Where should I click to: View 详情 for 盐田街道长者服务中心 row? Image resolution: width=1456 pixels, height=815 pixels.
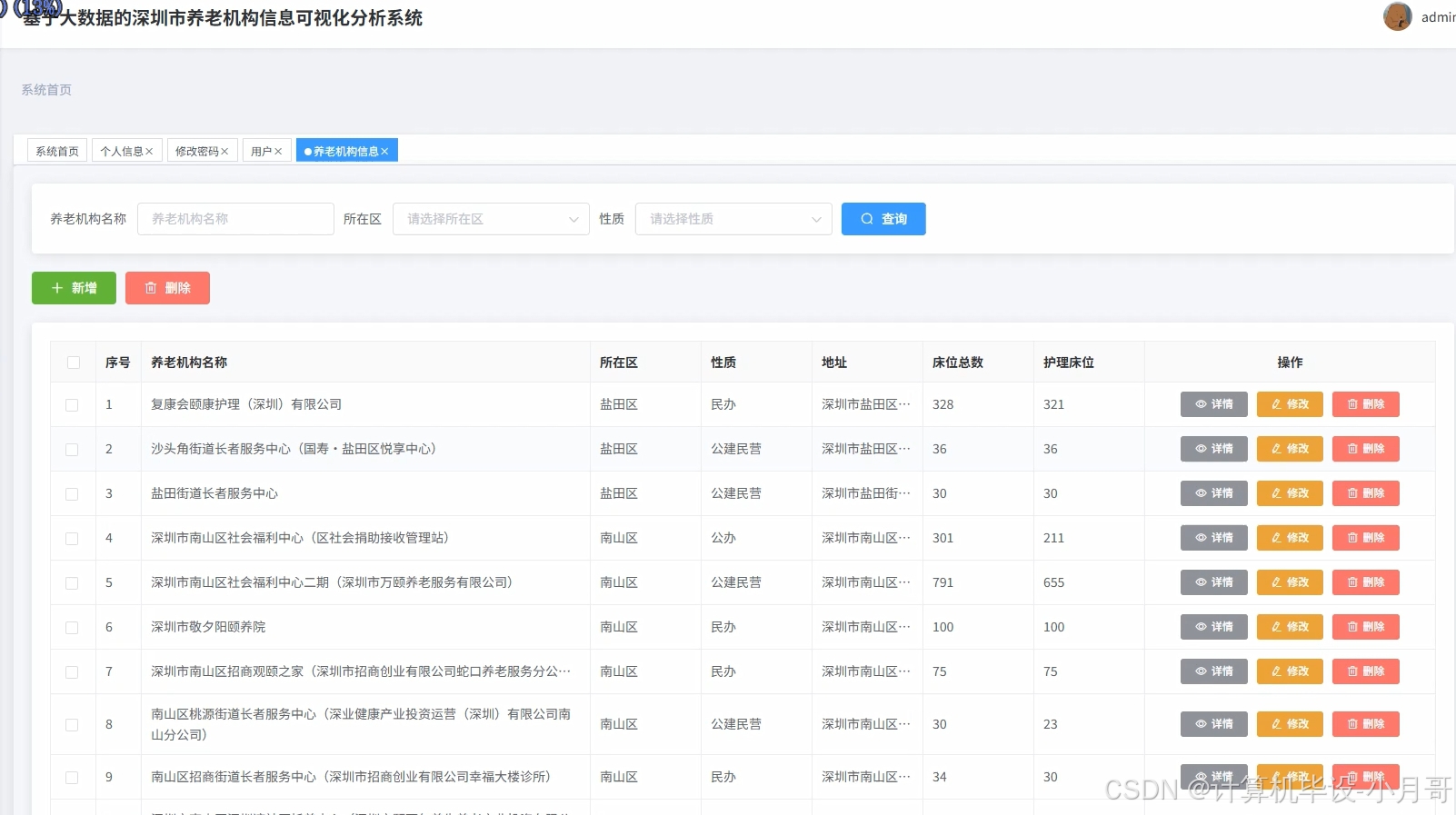1214,493
